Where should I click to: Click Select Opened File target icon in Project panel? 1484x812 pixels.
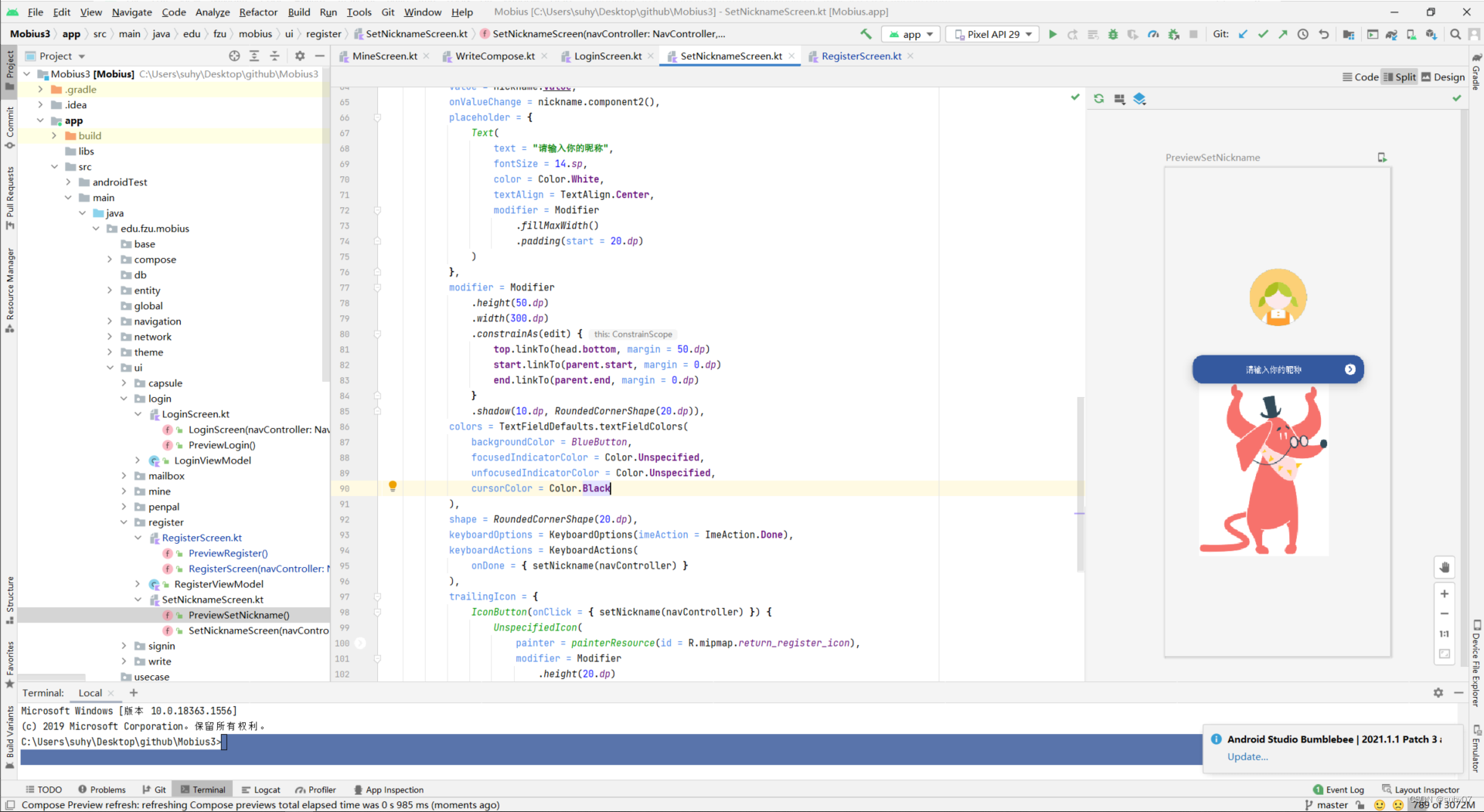click(234, 56)
